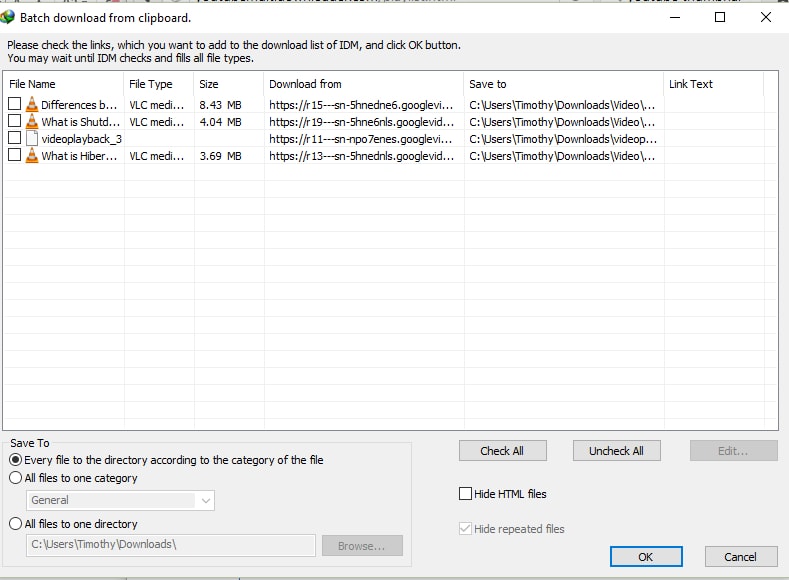
Task: Click the IDM globe icon in title bar
Action: (x=7, y=17)
